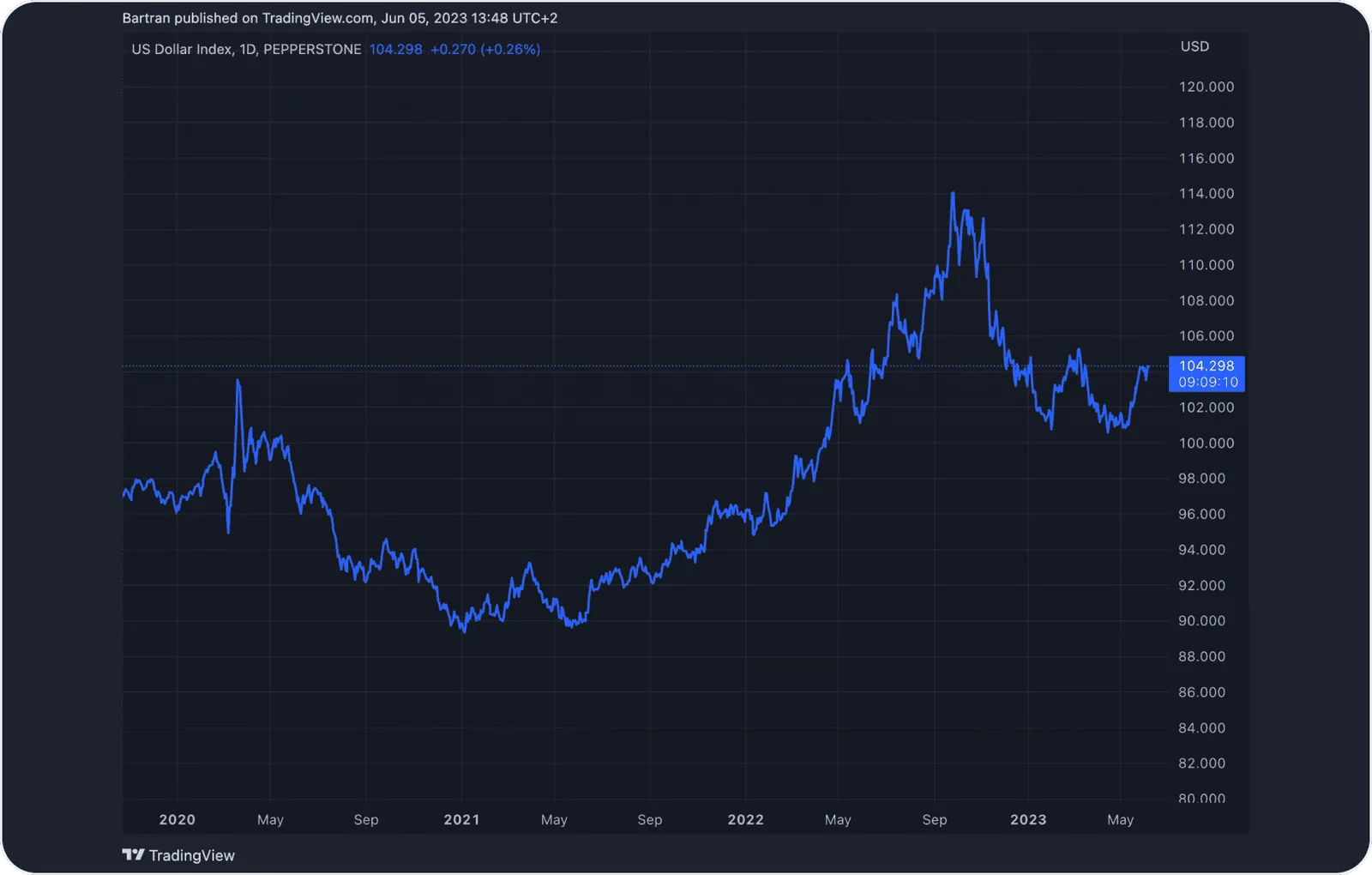Click the 94.000 price axis label
The image size is (1372, 875).
[x=1201, y=550]
